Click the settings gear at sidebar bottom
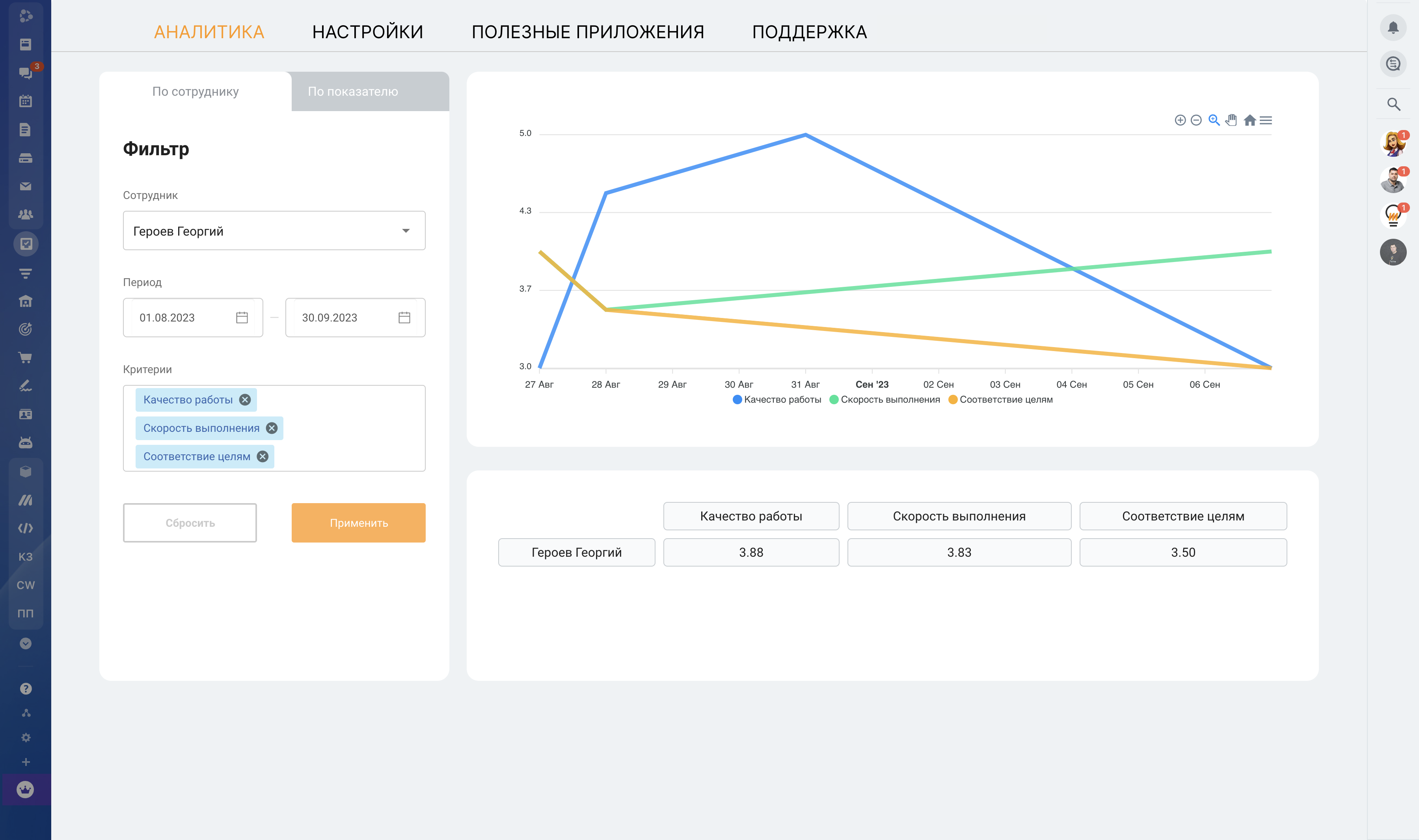 (x=26, y=737)
